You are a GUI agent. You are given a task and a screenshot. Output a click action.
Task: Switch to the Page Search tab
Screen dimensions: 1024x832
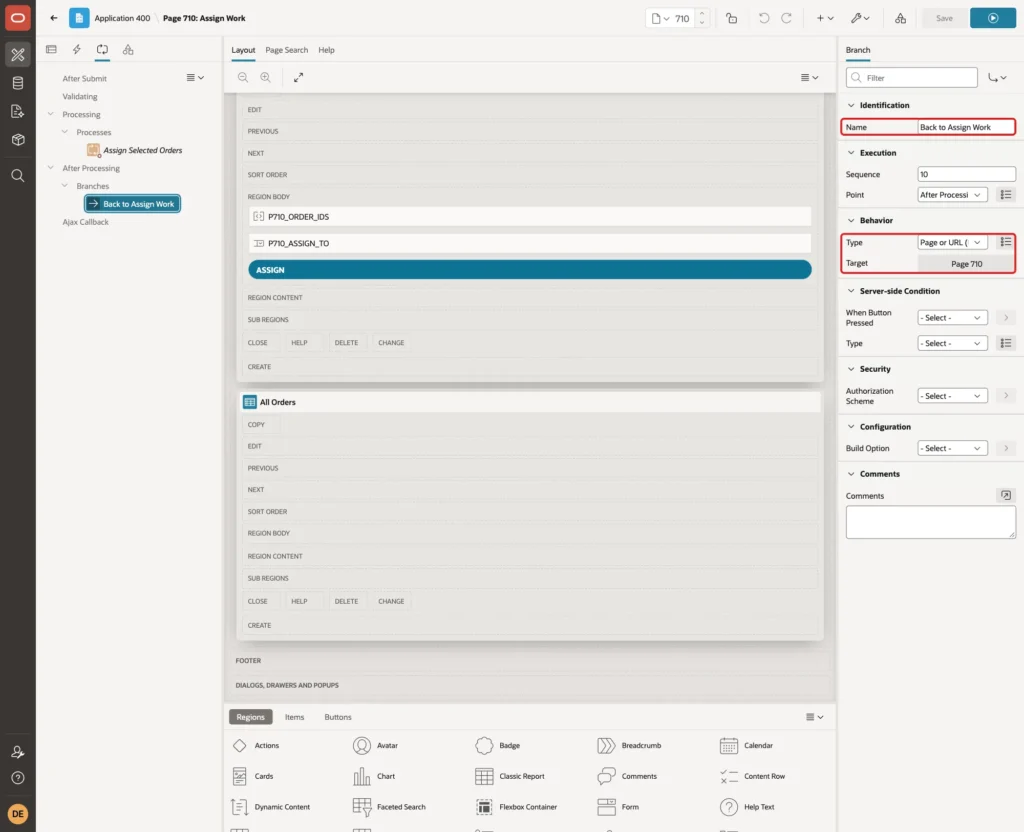pos(286,50)
